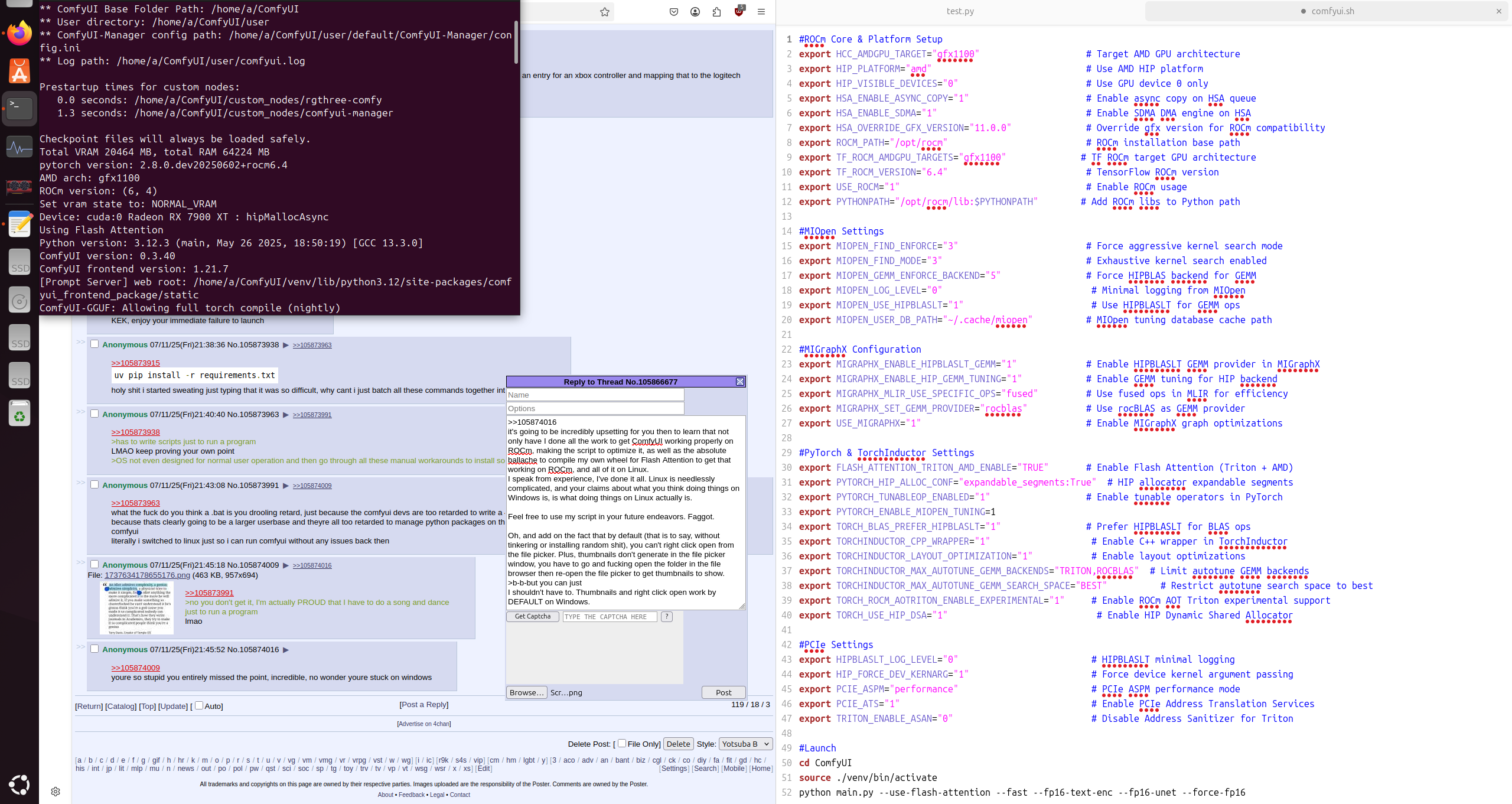1512x804 pixels.
Task: Open the [Settings] link in footer
Action: [x=674, y=769]
